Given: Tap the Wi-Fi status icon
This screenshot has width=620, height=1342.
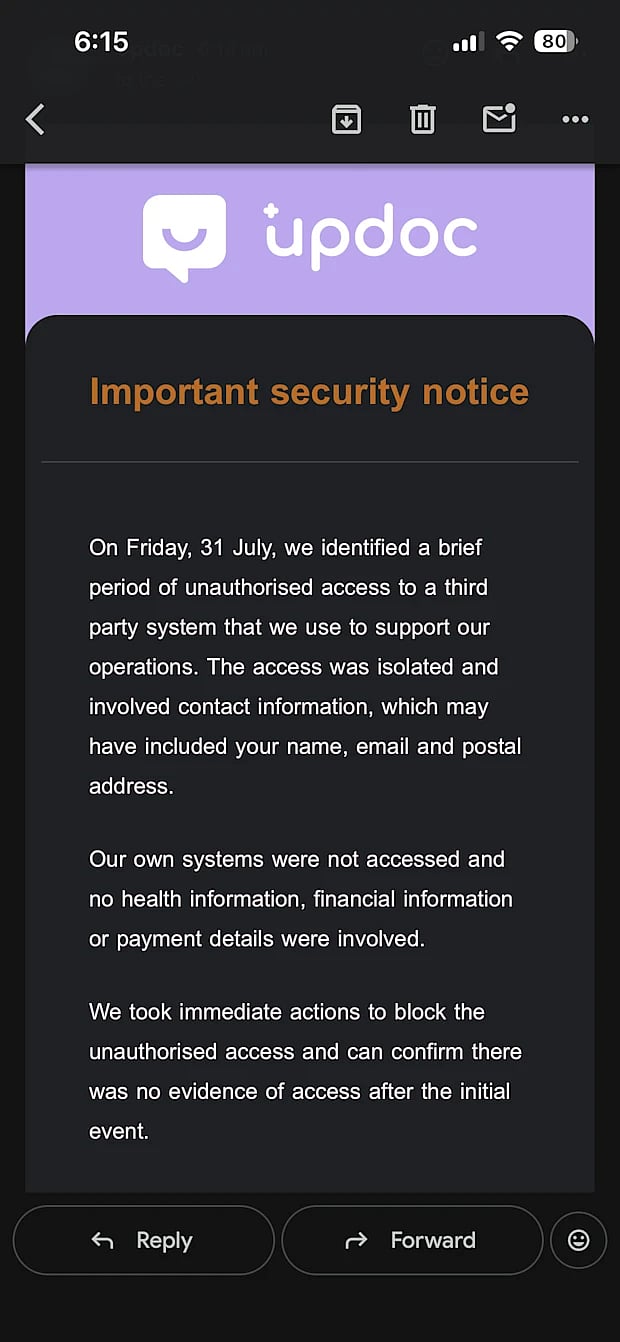Looking at the screenshot, I should [510, 41].
